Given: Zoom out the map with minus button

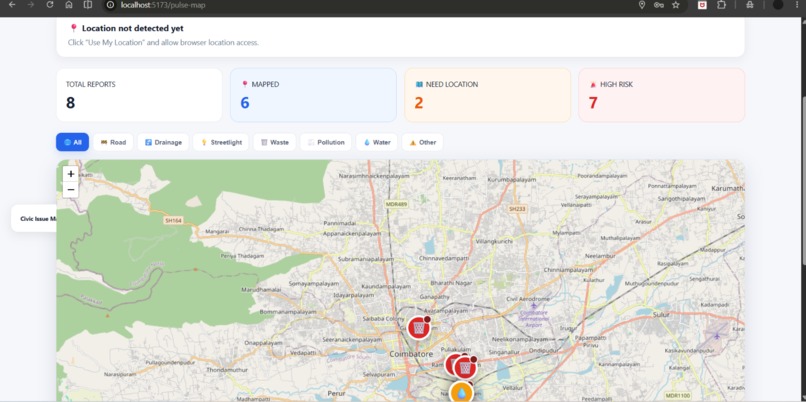Looking at the screenshot, I should pyautogui.click(x=71, y=190).
